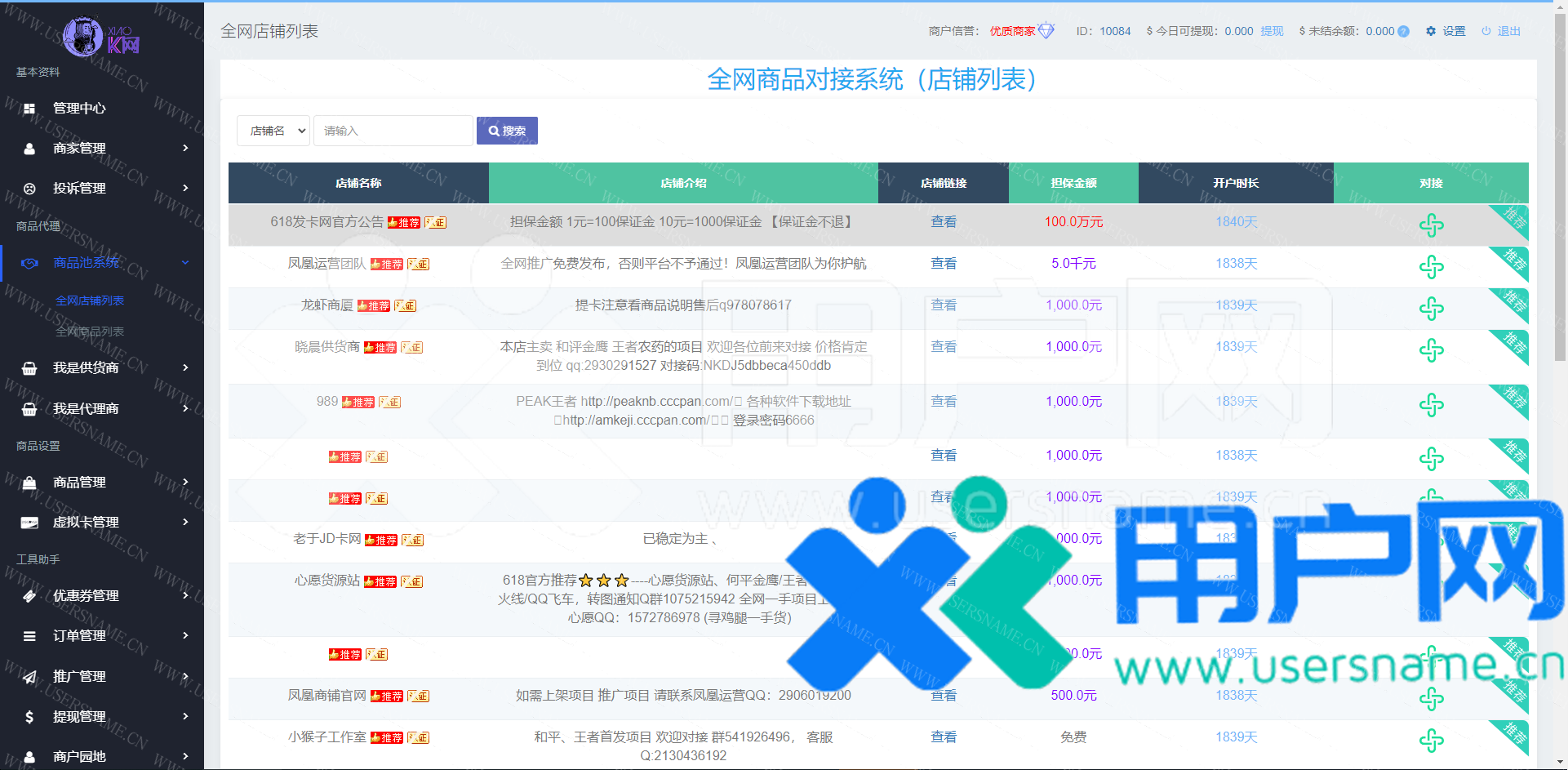Open 全网商品列表 in the sidebar
The height and width of the screenshot is (770, 1568).
90,332
